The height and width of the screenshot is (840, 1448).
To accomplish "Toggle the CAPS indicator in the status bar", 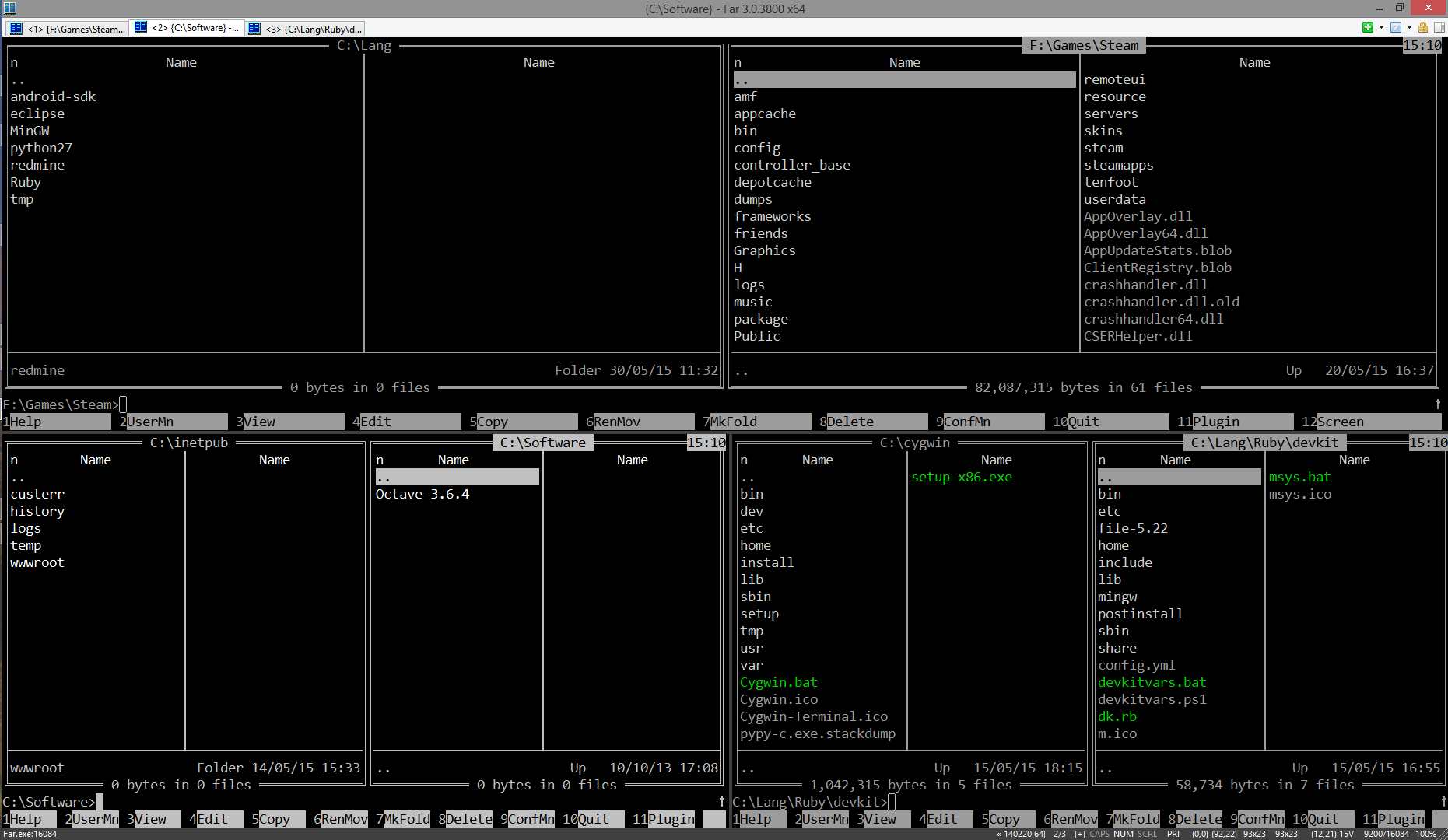I will point(1099,834).
